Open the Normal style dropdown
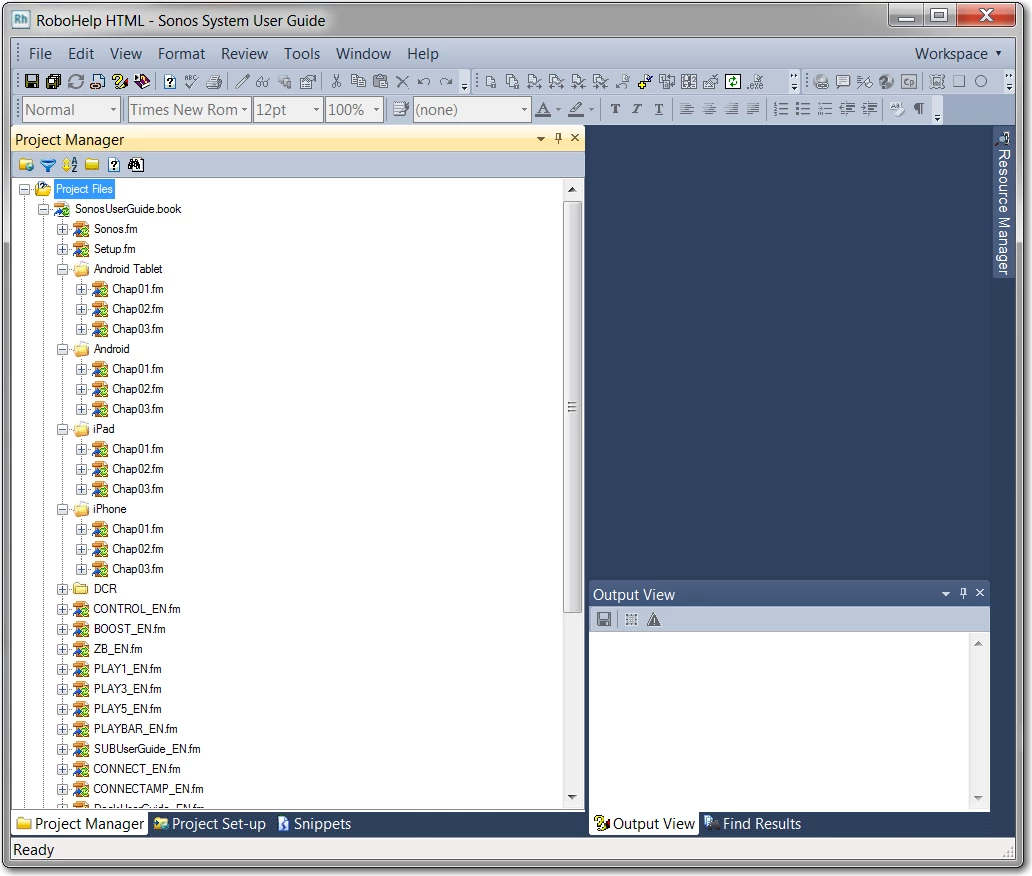Screen dimensions: 1032x876 pyautogui.click(x=113, y=110)
